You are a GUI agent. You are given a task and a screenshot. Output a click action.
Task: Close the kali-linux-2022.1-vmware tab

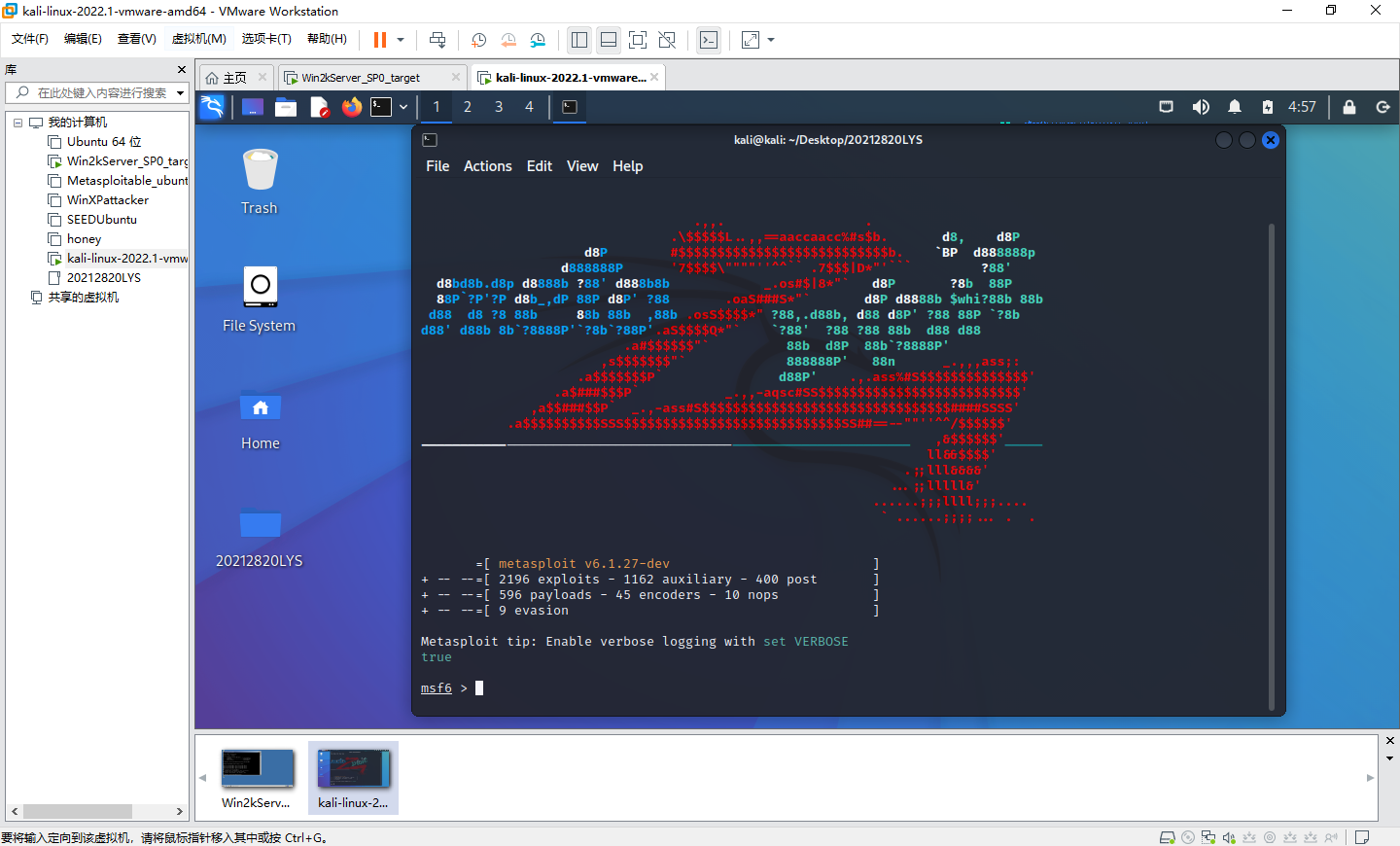(x=654, y=78)
